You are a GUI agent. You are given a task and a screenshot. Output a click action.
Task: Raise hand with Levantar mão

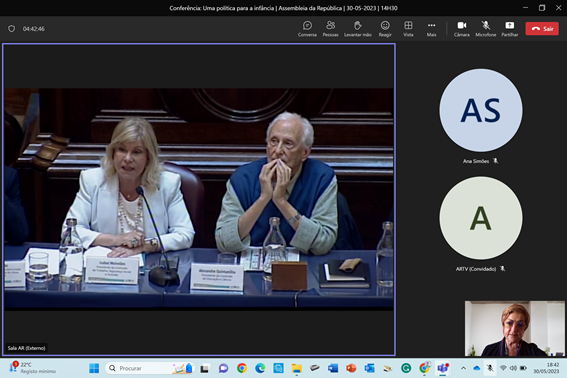pos(358,29)
